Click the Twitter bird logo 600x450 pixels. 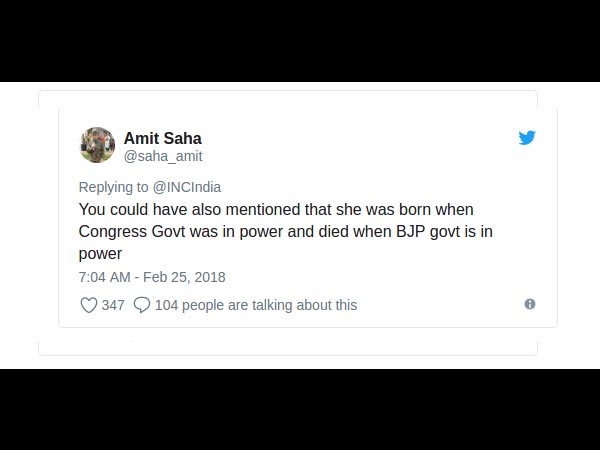tap(527, 138)
